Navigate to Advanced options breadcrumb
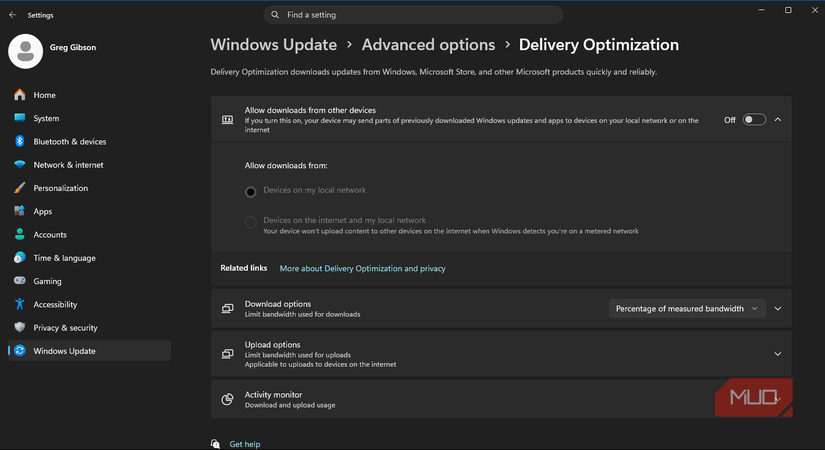The width and height of the screenshot is (825, 450). (428, 45)
